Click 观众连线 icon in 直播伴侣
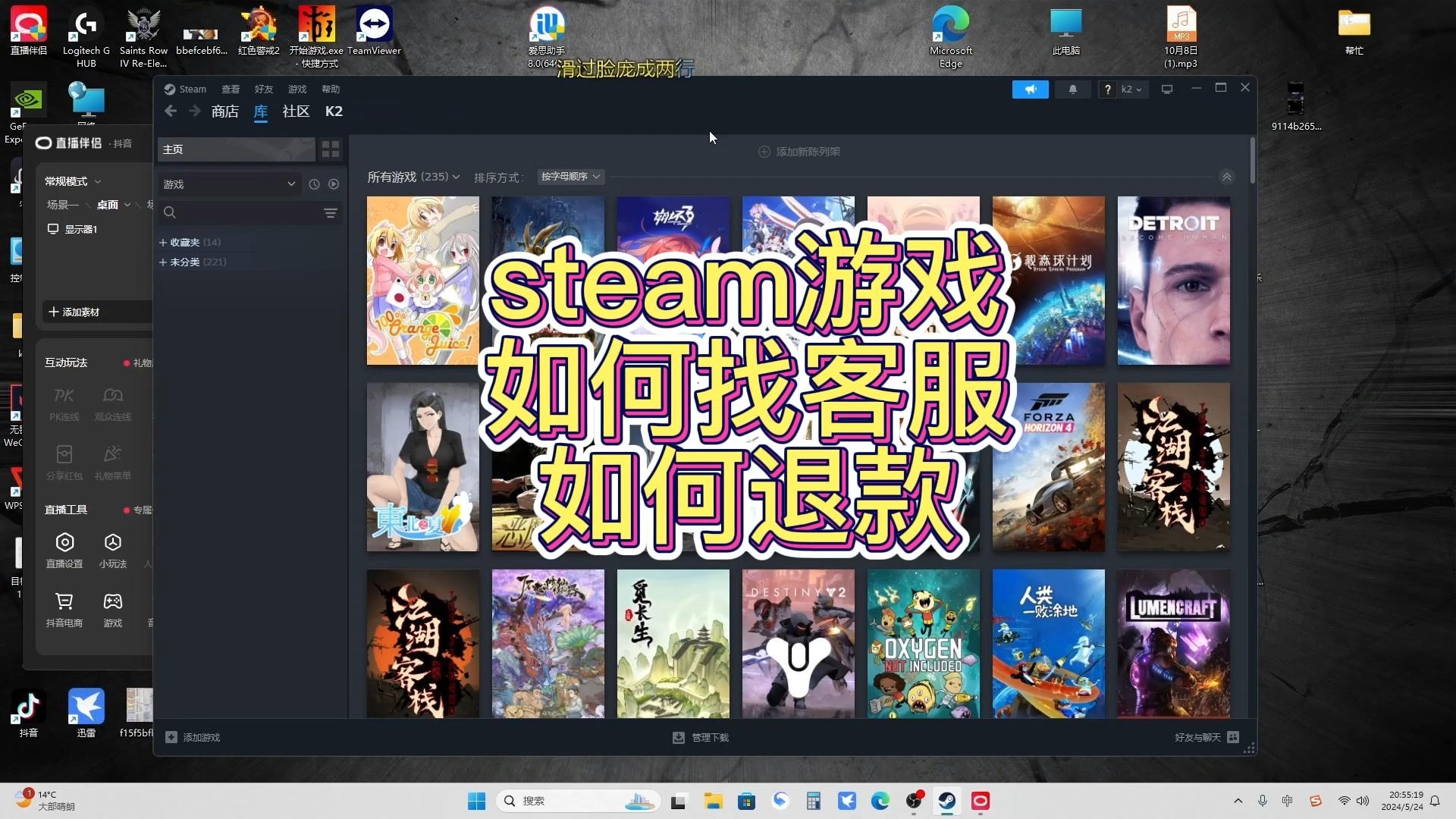1456x819 pixels. 113,395
